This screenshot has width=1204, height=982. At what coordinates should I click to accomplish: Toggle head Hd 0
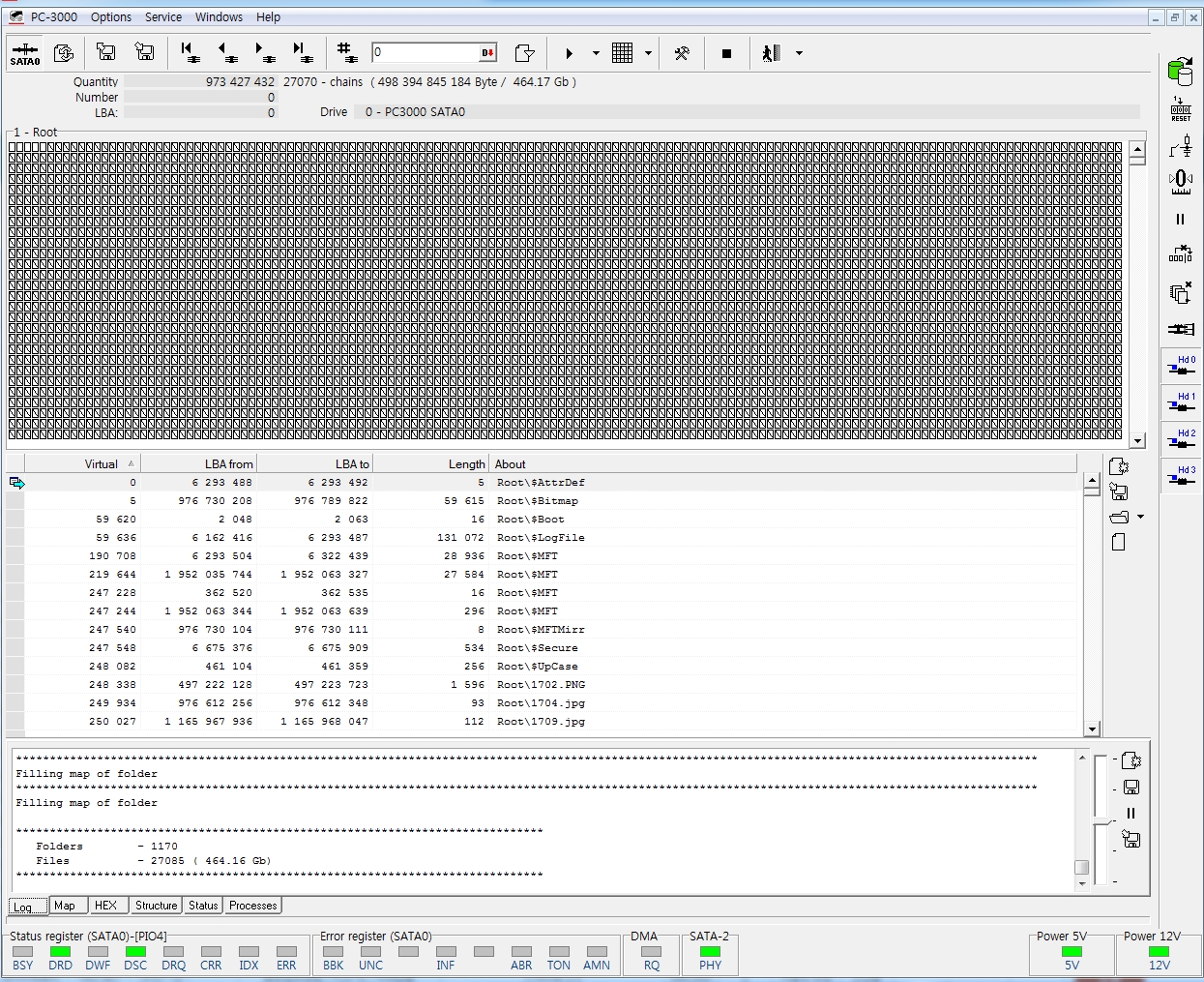pos(1181,365)
